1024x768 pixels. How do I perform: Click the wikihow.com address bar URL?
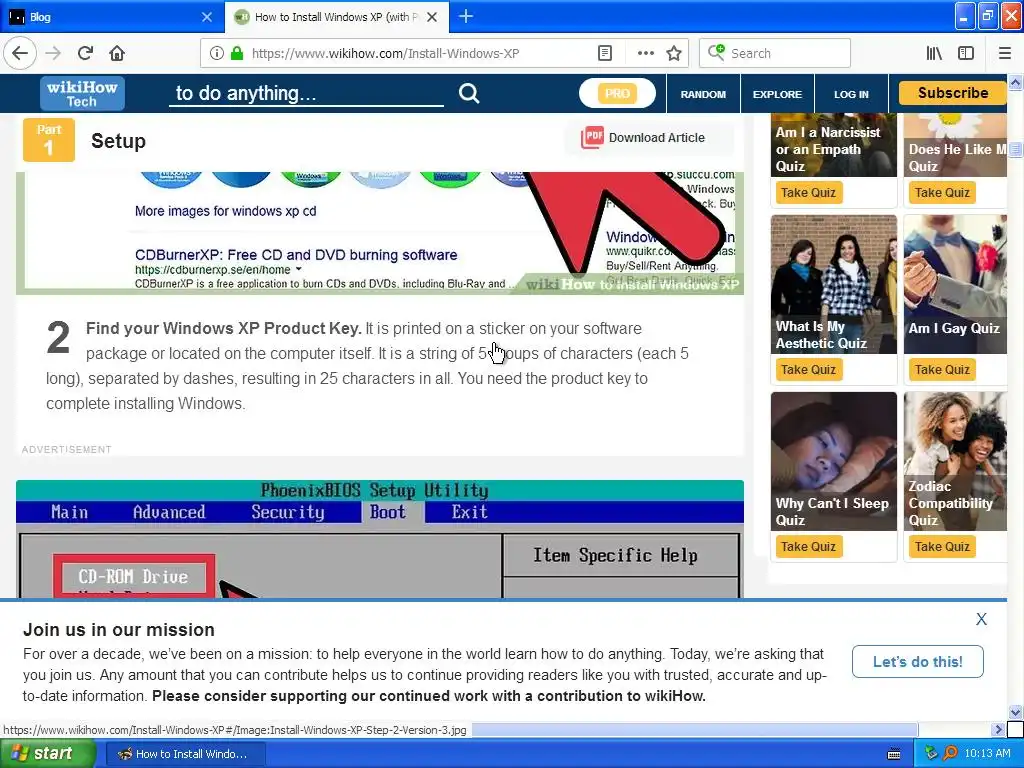click(x=385, y=54)
